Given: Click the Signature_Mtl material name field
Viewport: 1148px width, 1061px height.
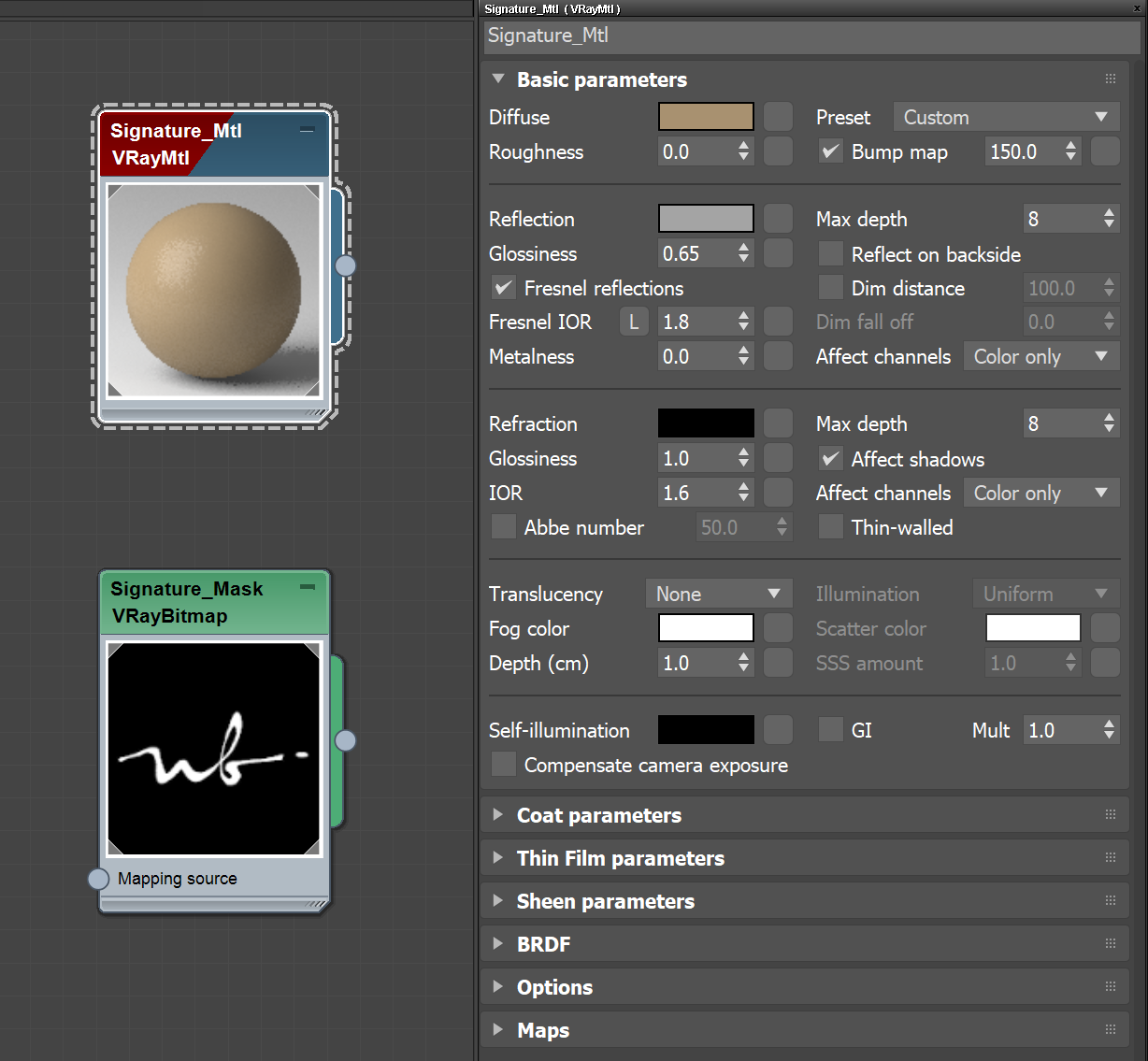Looking at the screenshot, I should (811, 36).
